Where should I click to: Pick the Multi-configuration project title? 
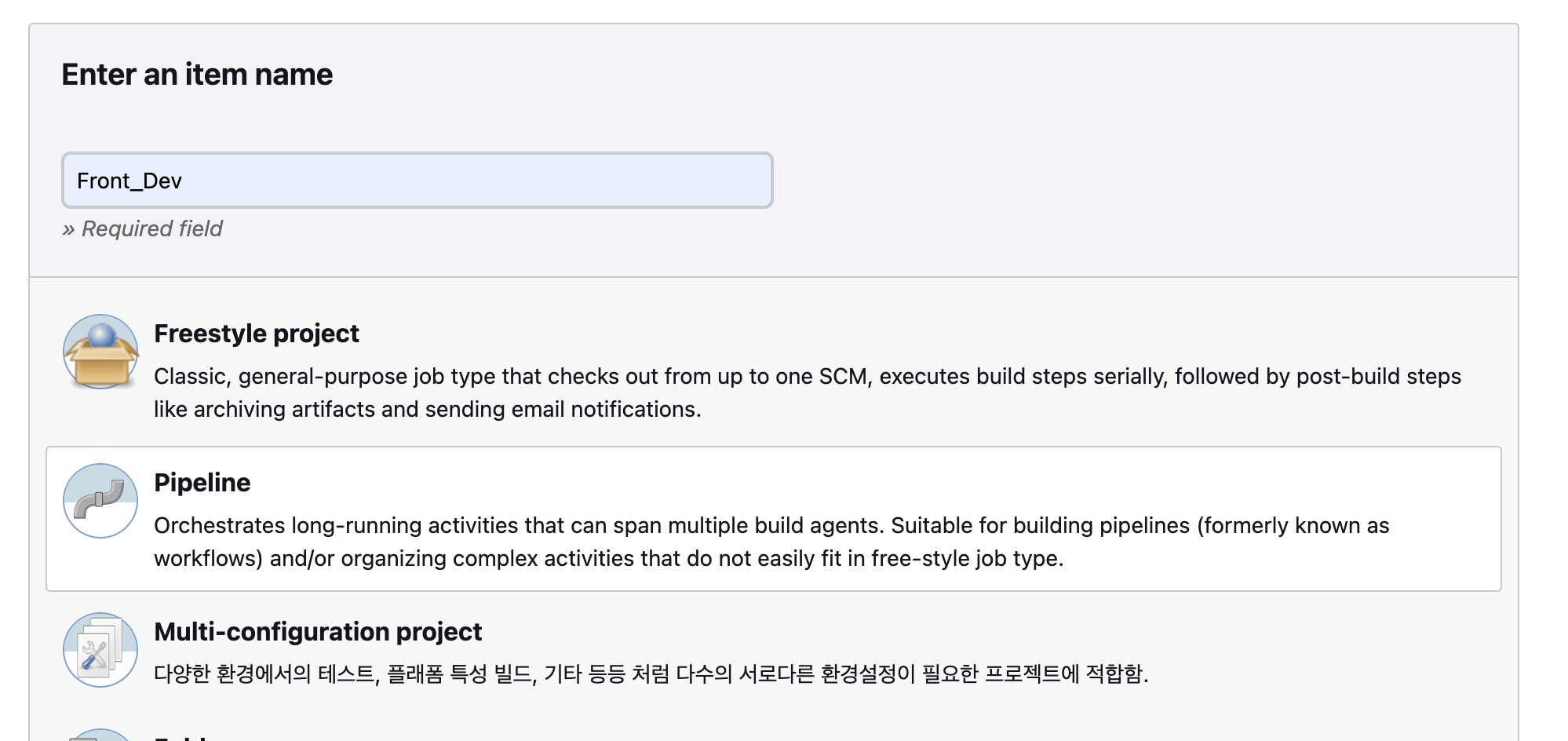[318, 632]
